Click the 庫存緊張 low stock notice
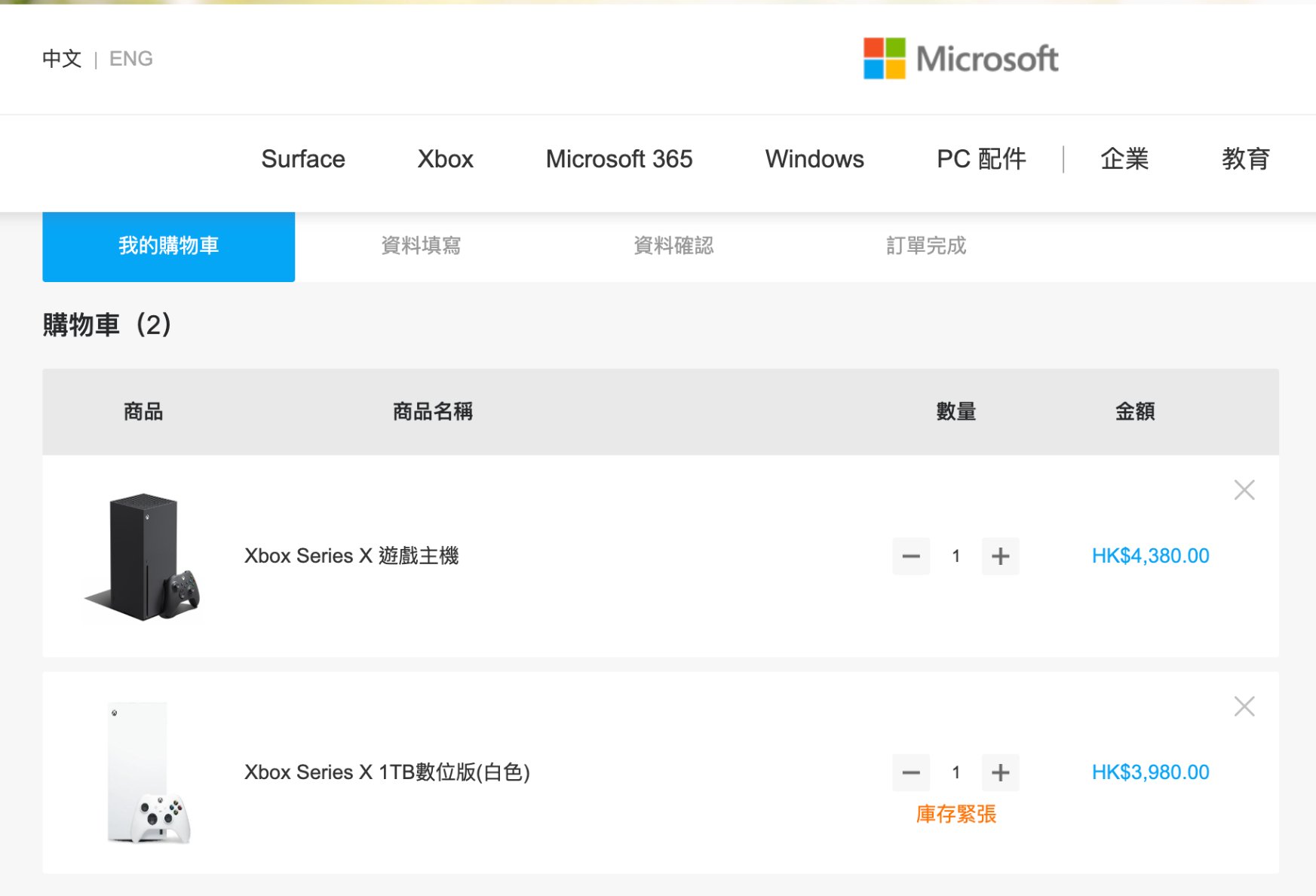Image resolution: width=1316 pixels, height=896 pixels. pos(956,815)
